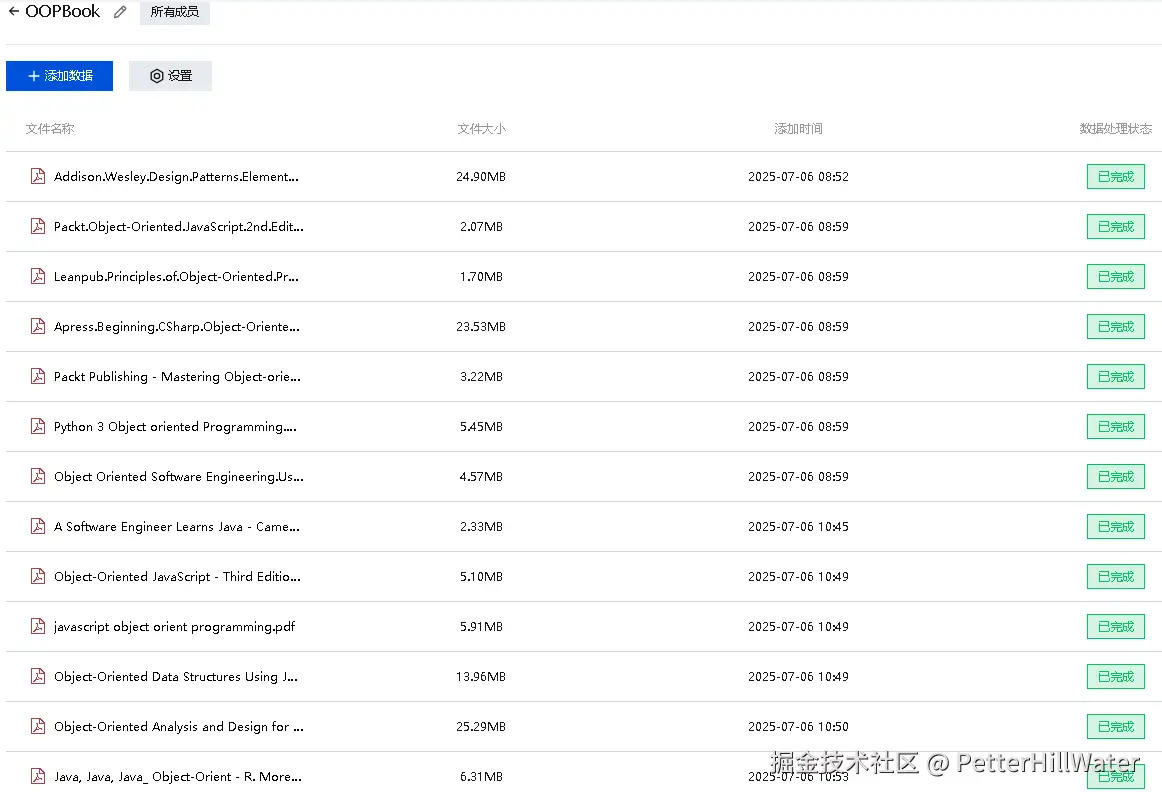Screen dimensions: 1162x799
Task: Click PDF icon for A Software Engineer Learns Java
Action: tap(38, 526)
